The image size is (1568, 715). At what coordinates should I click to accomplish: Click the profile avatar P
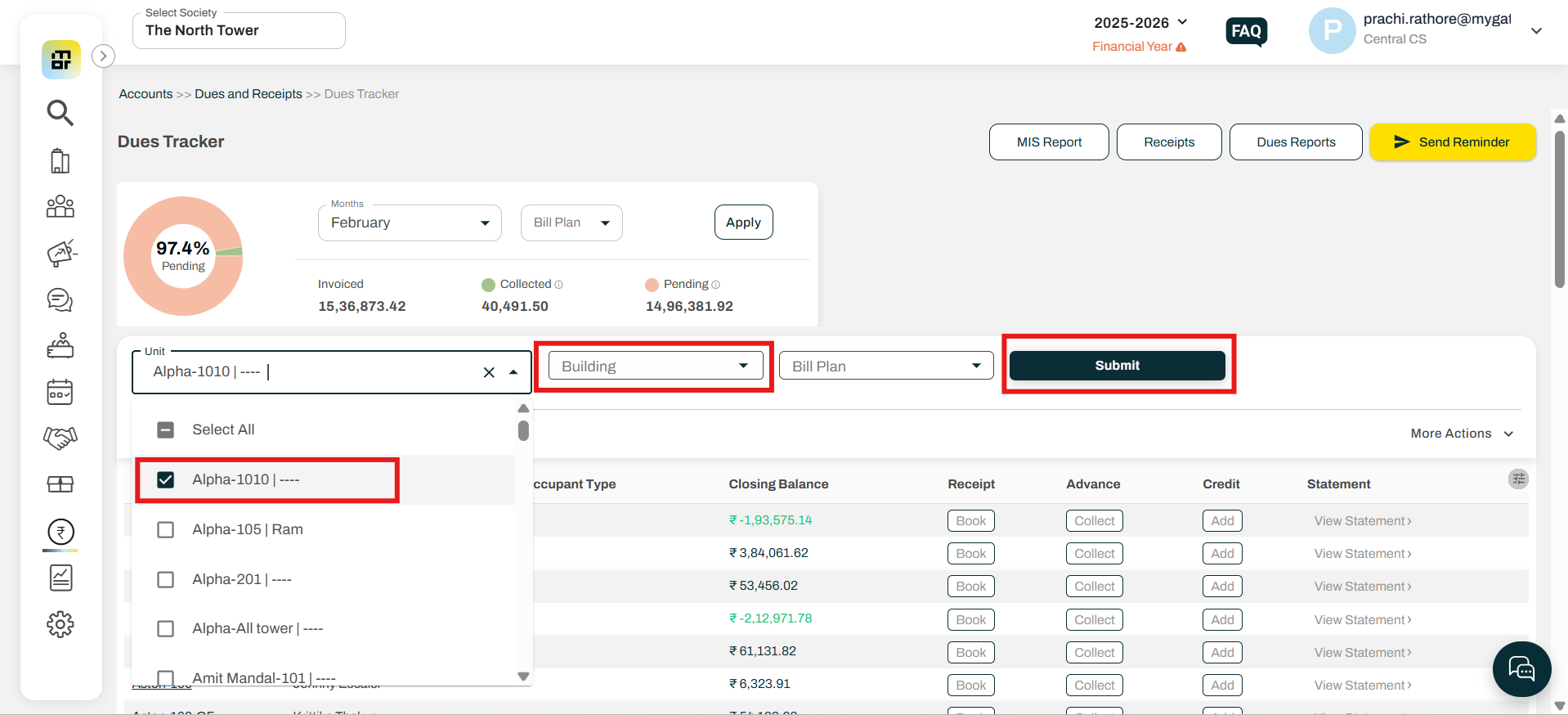[x=1333, y=31]
